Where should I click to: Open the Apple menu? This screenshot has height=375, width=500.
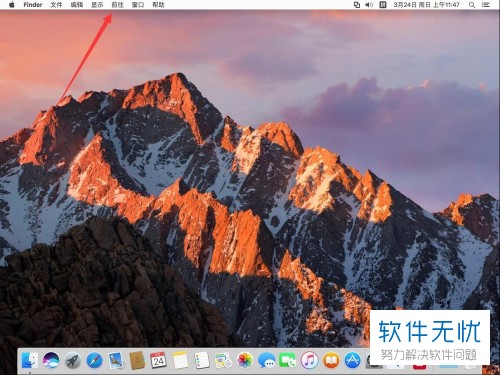[x=12, y=5]
